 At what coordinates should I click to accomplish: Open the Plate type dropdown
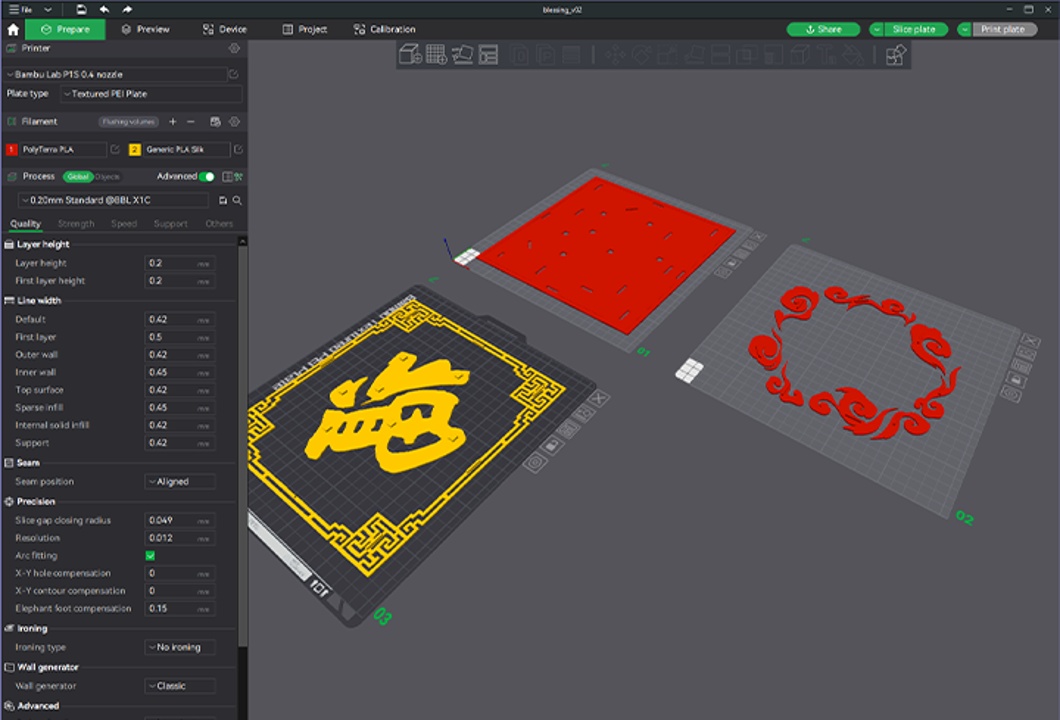coord(150,94)
